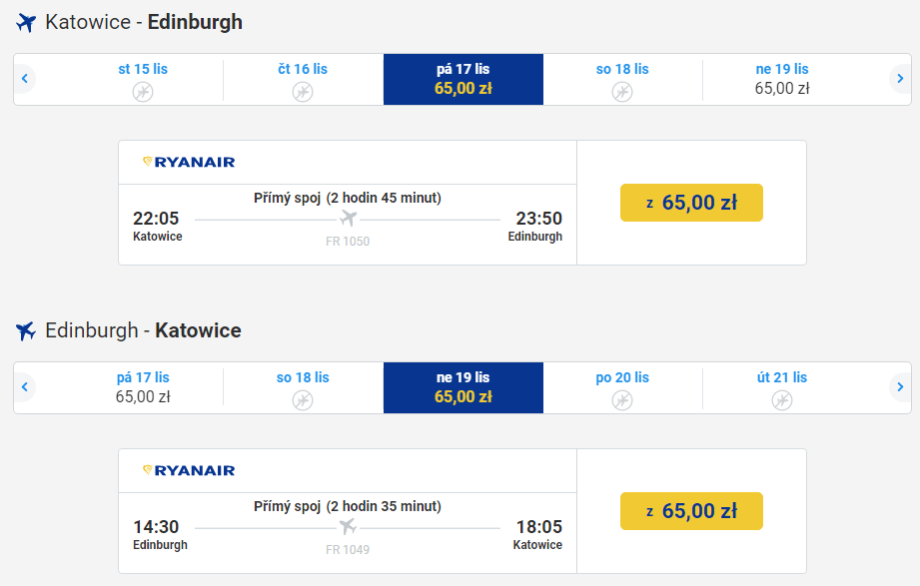The height and width of the screenshot is (586, 920).
Task: Click the plane icon on the FR 1050 route line
Action: tap(348, 219)
